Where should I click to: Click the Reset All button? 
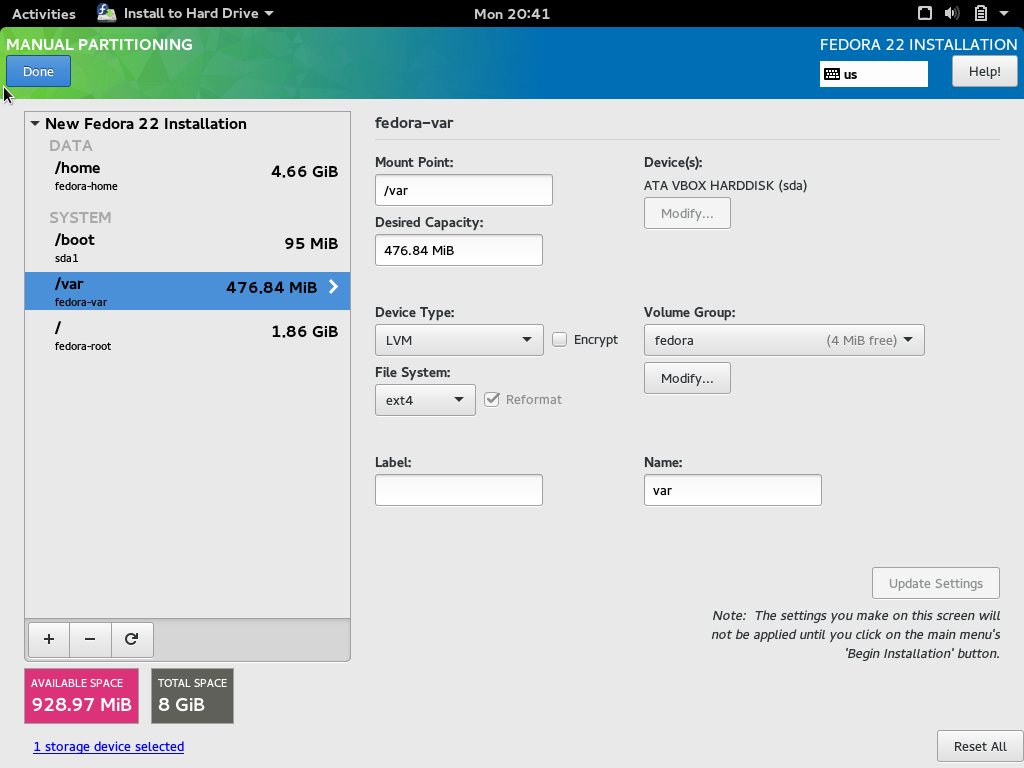980,746
